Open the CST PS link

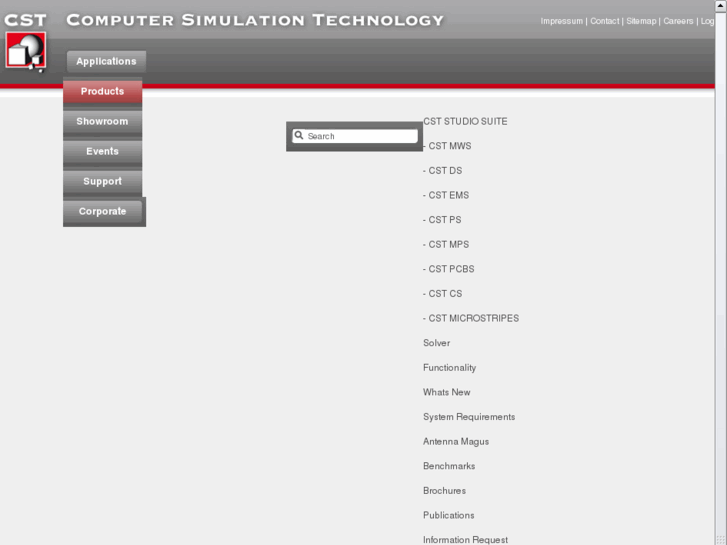point(444,220)
